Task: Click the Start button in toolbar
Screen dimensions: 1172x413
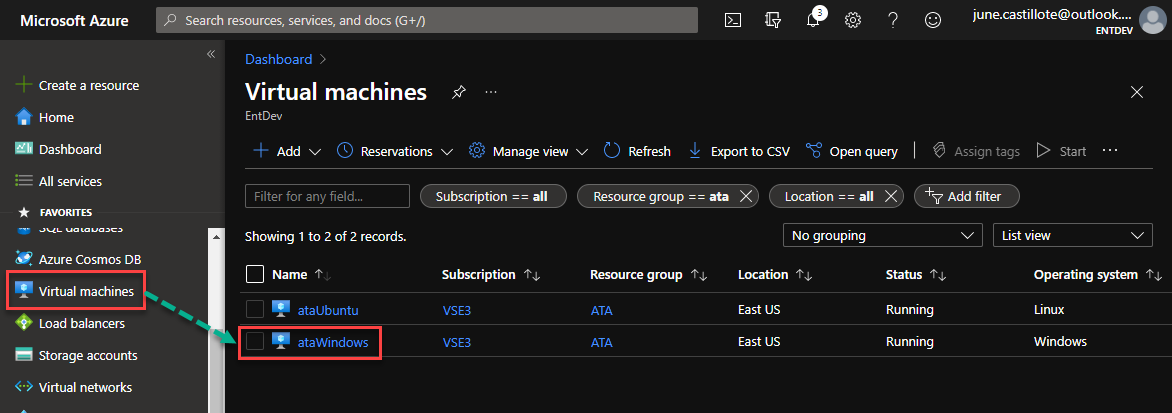Action: 1061,151
